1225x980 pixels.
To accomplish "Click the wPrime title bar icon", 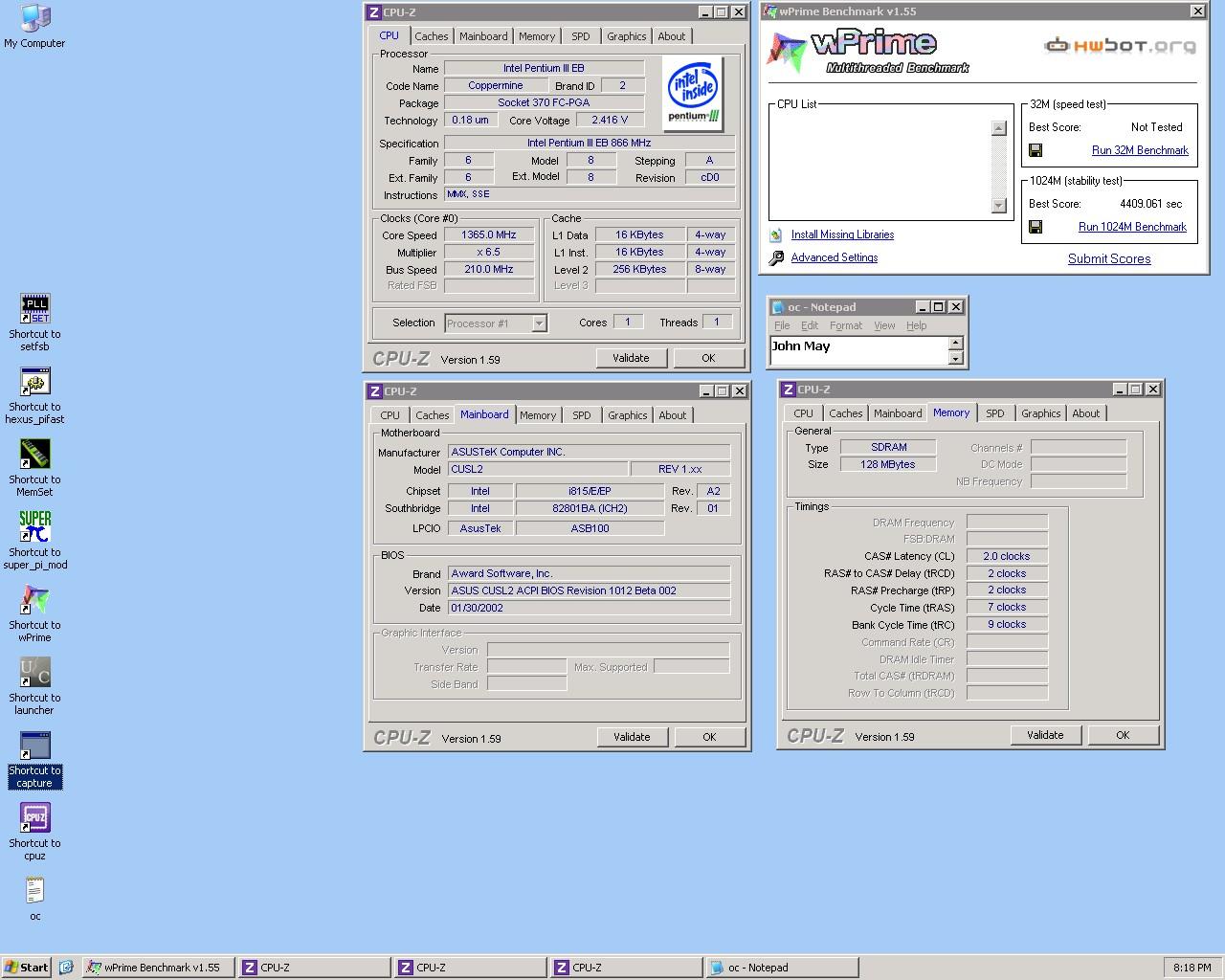I will (770, 11).
